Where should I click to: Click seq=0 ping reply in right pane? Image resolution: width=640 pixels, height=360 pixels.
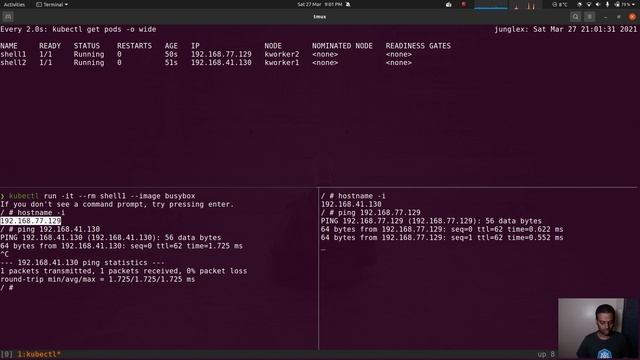(442, 229)
